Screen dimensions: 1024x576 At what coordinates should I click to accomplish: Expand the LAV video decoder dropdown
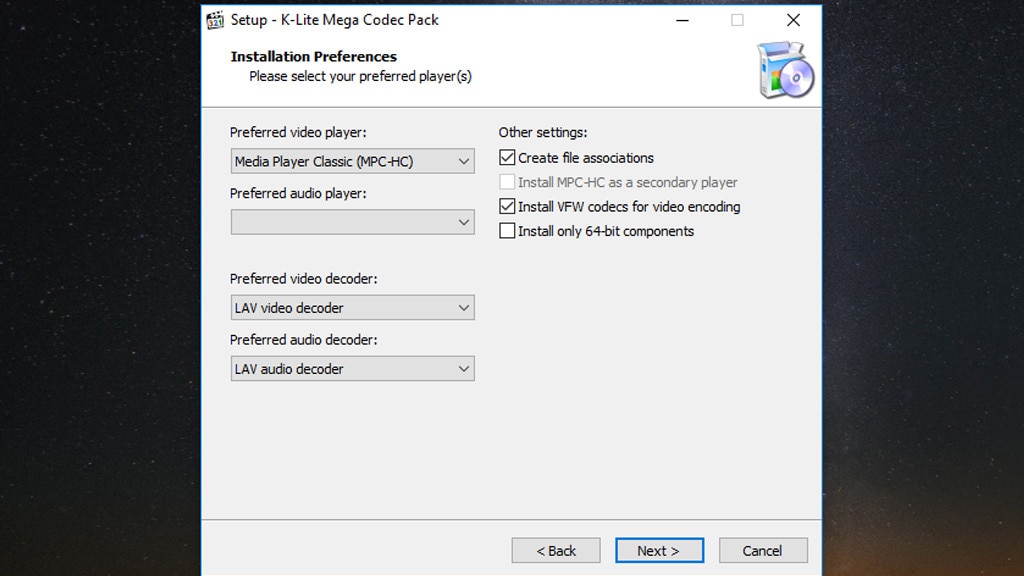(353, 308)
